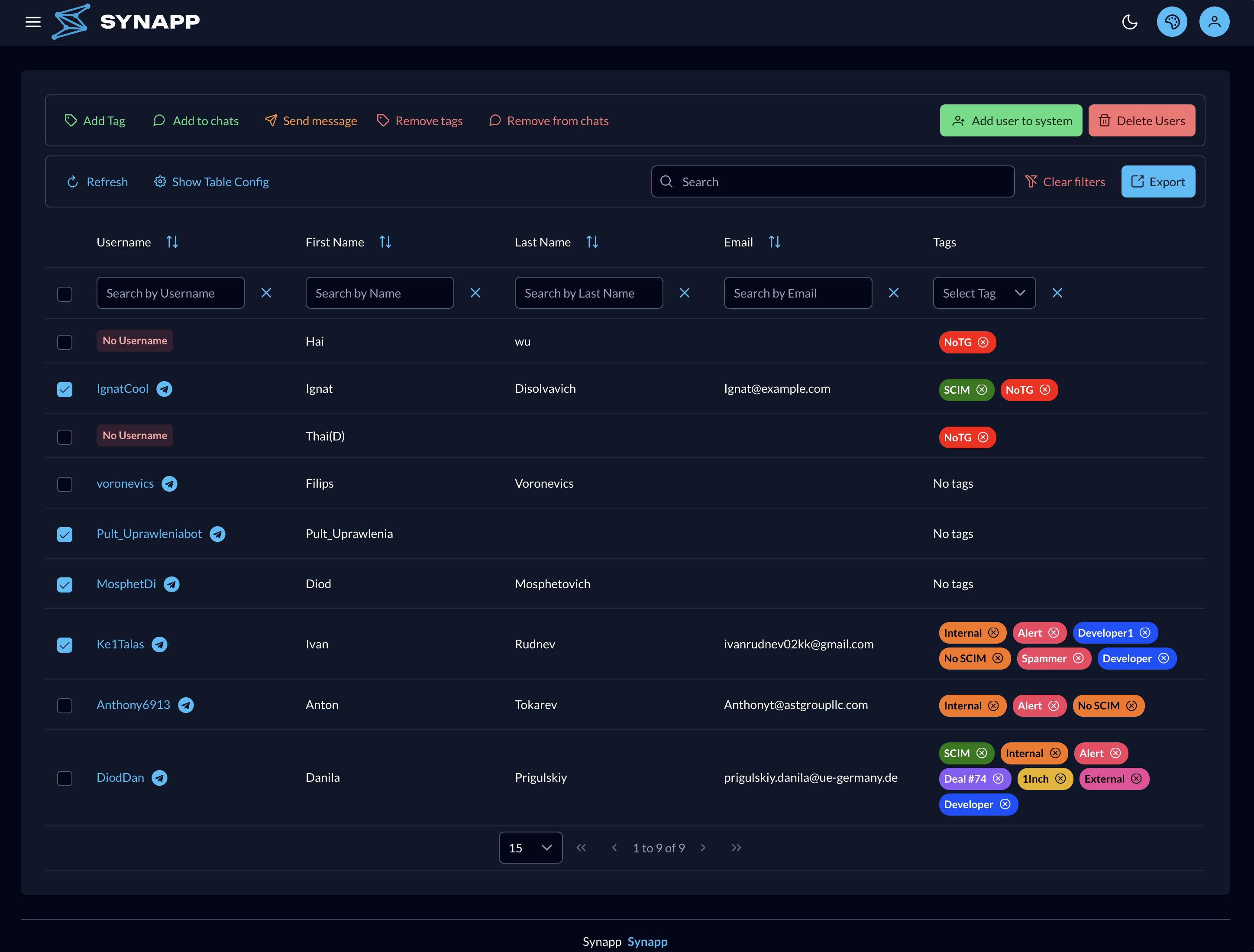Open the theme palette button
Screen dimensions: 1254x952
coord(1172,22)
